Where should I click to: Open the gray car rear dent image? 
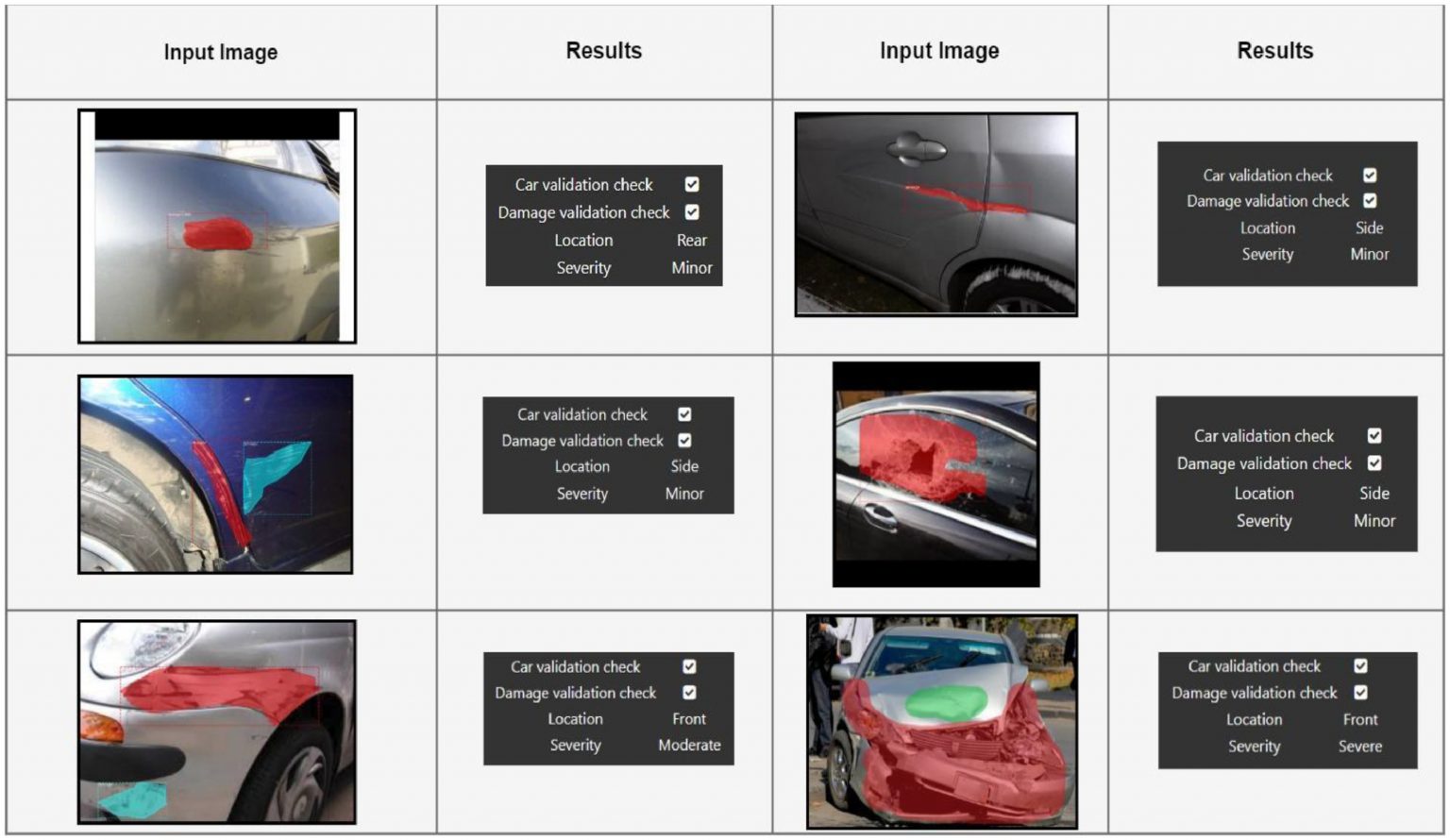[217, 227]
